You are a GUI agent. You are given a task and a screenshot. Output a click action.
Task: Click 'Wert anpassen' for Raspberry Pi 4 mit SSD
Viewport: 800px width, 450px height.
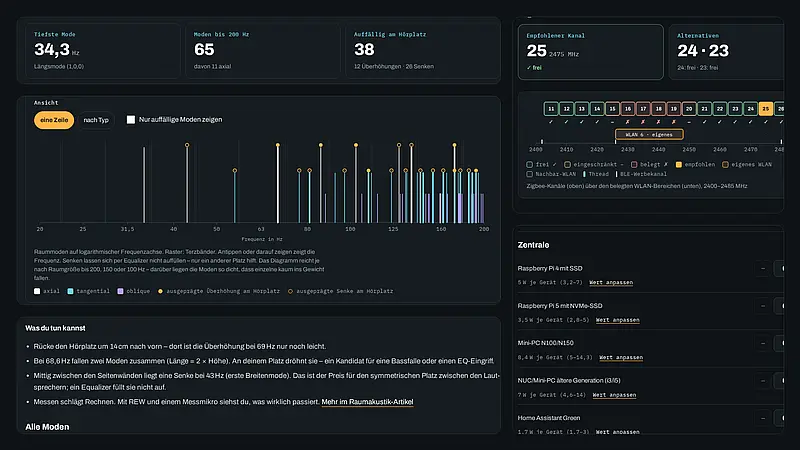tap(611, 282)
